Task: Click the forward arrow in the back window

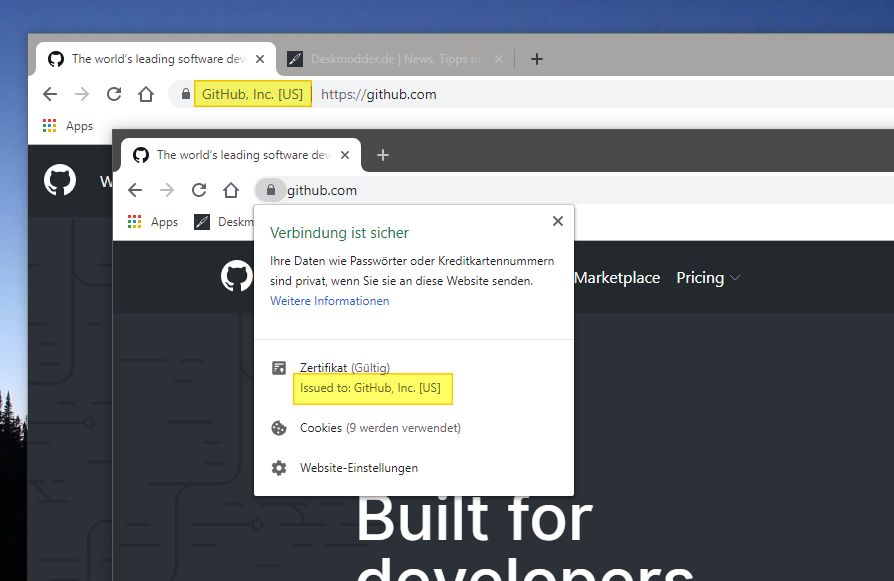Action: [x=82, y=94]
